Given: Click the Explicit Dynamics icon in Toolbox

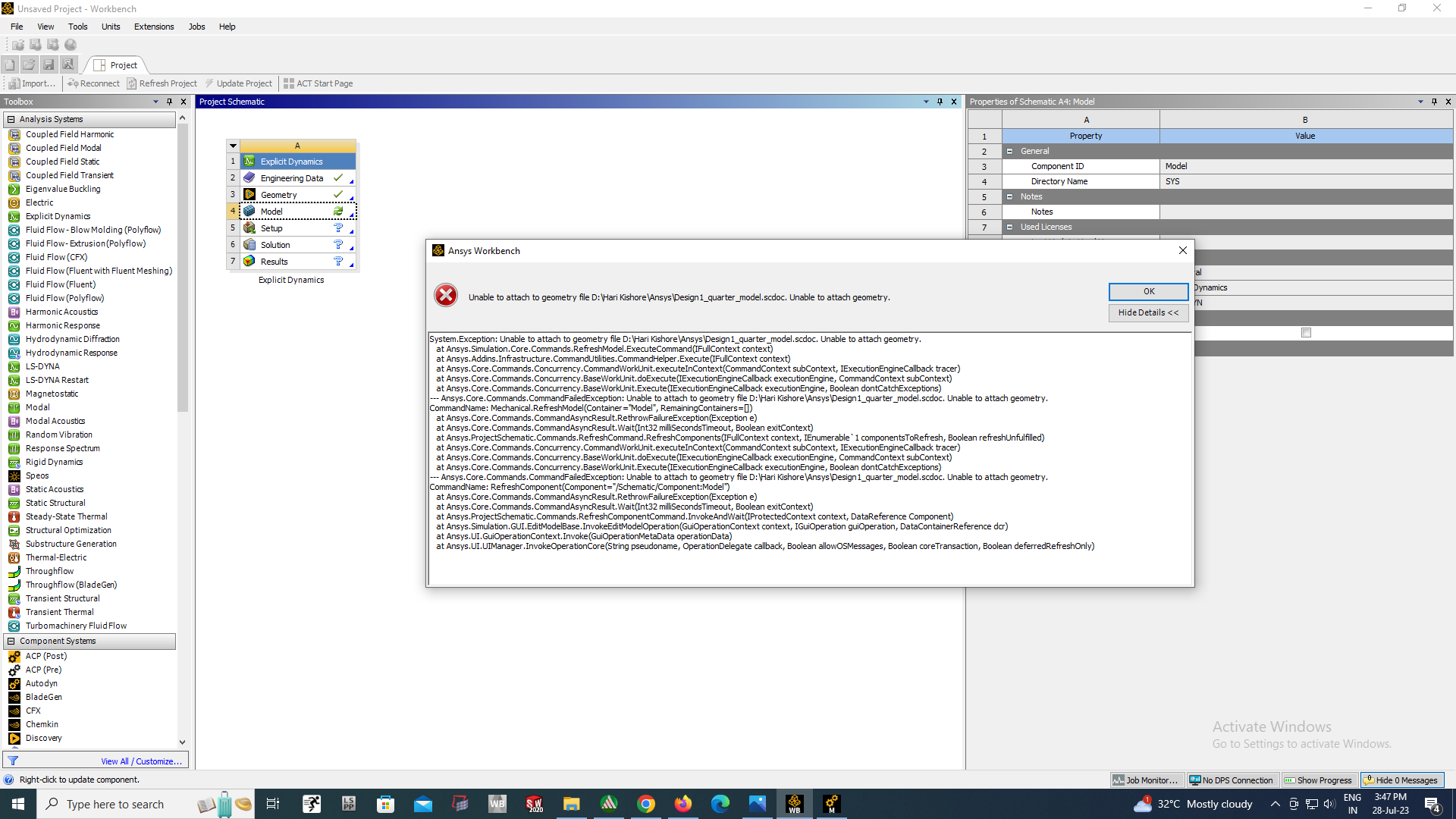Looking at the screenshot, I should (14, 216).
